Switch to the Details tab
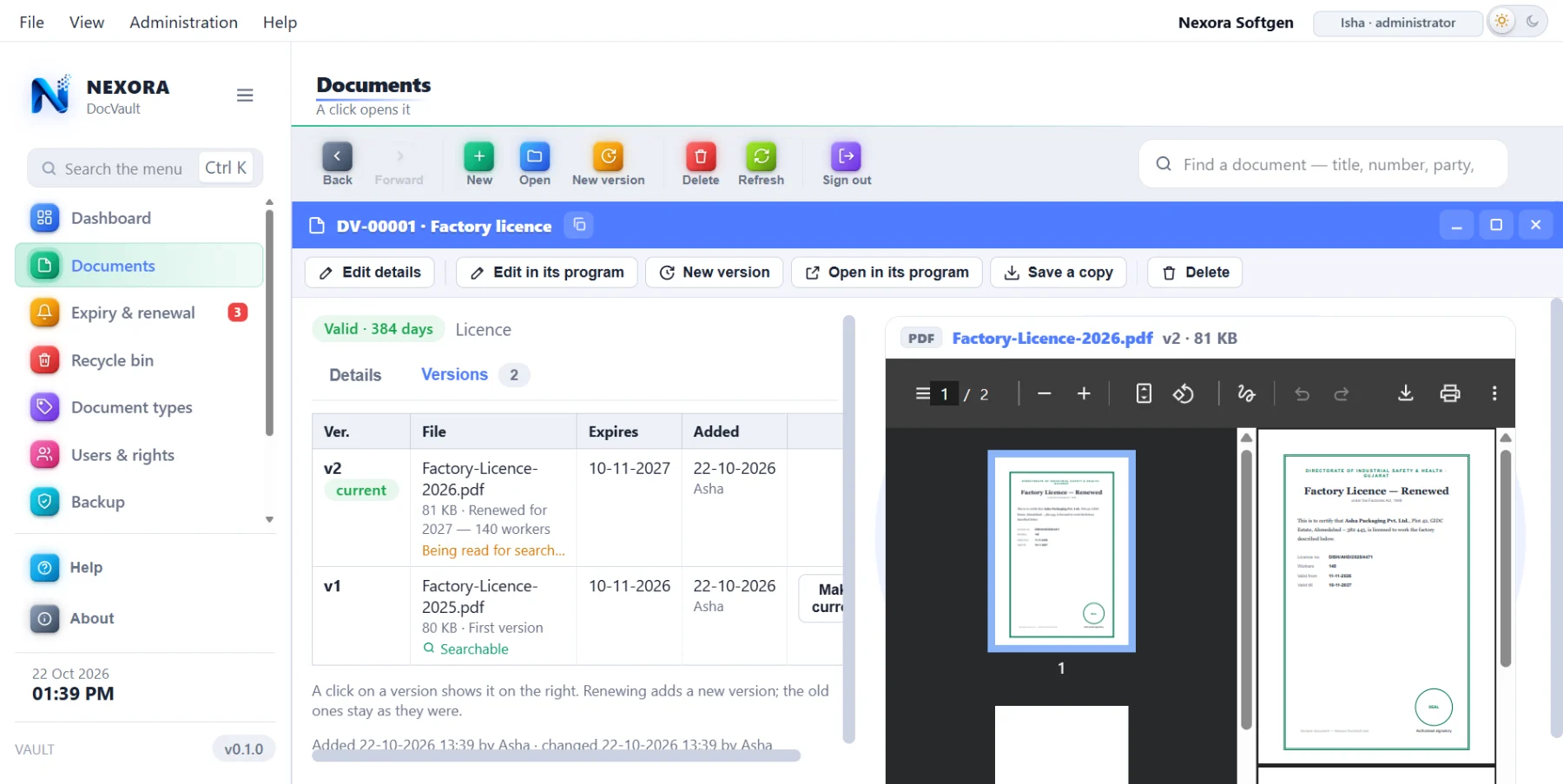Viewport: 1563px width, 784px height. (355, 375)
